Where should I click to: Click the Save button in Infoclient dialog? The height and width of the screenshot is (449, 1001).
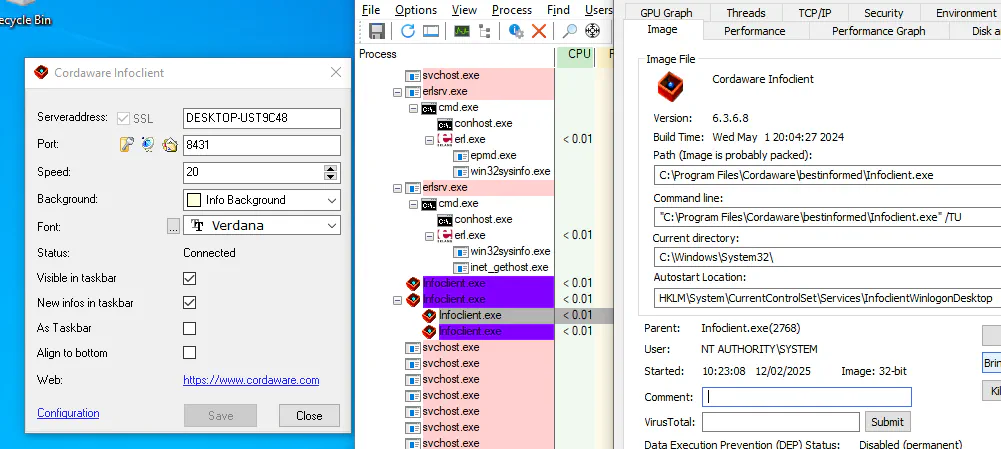(220, 416)
